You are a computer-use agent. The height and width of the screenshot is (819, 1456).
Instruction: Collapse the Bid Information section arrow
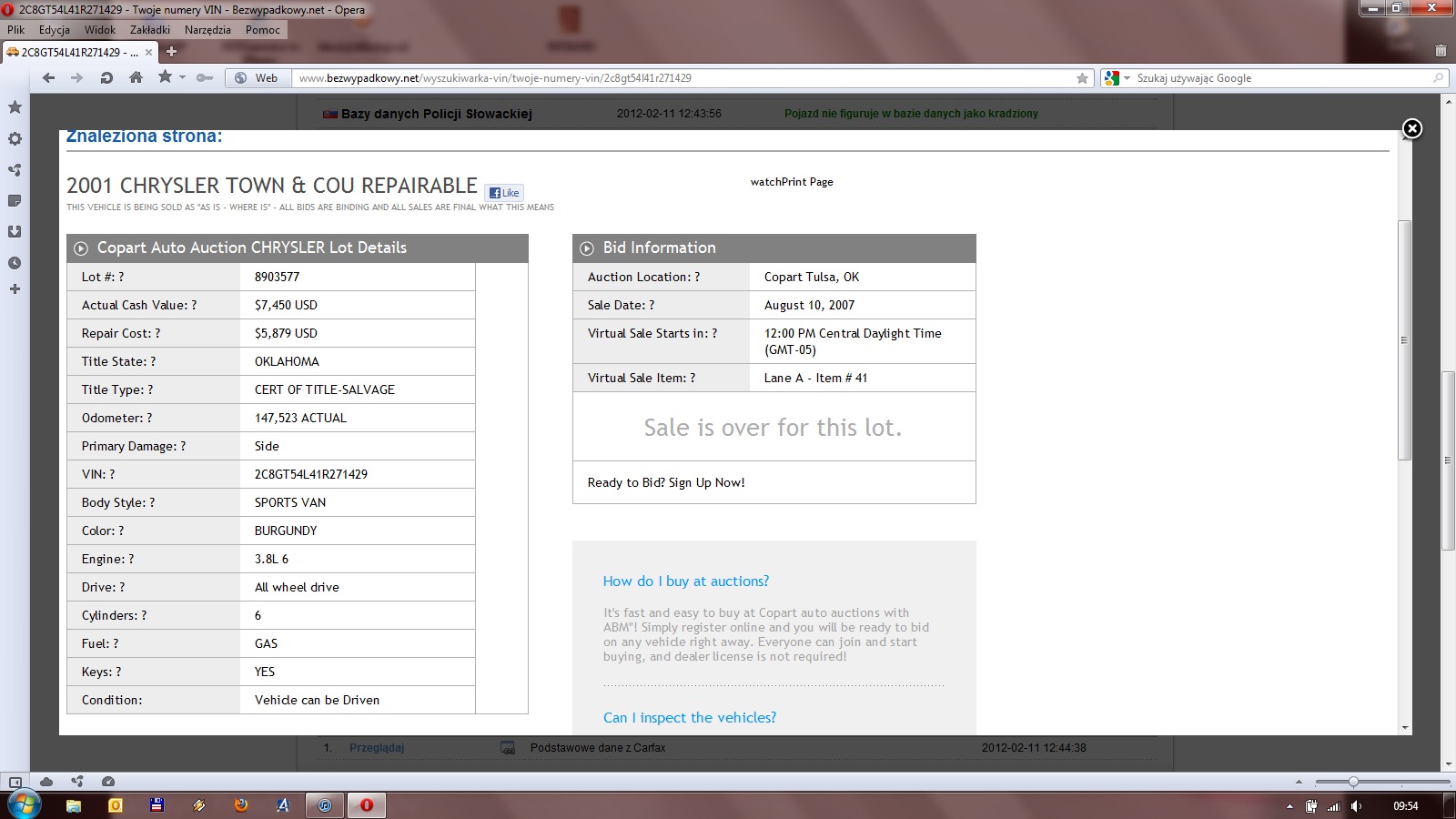(587, 248)
